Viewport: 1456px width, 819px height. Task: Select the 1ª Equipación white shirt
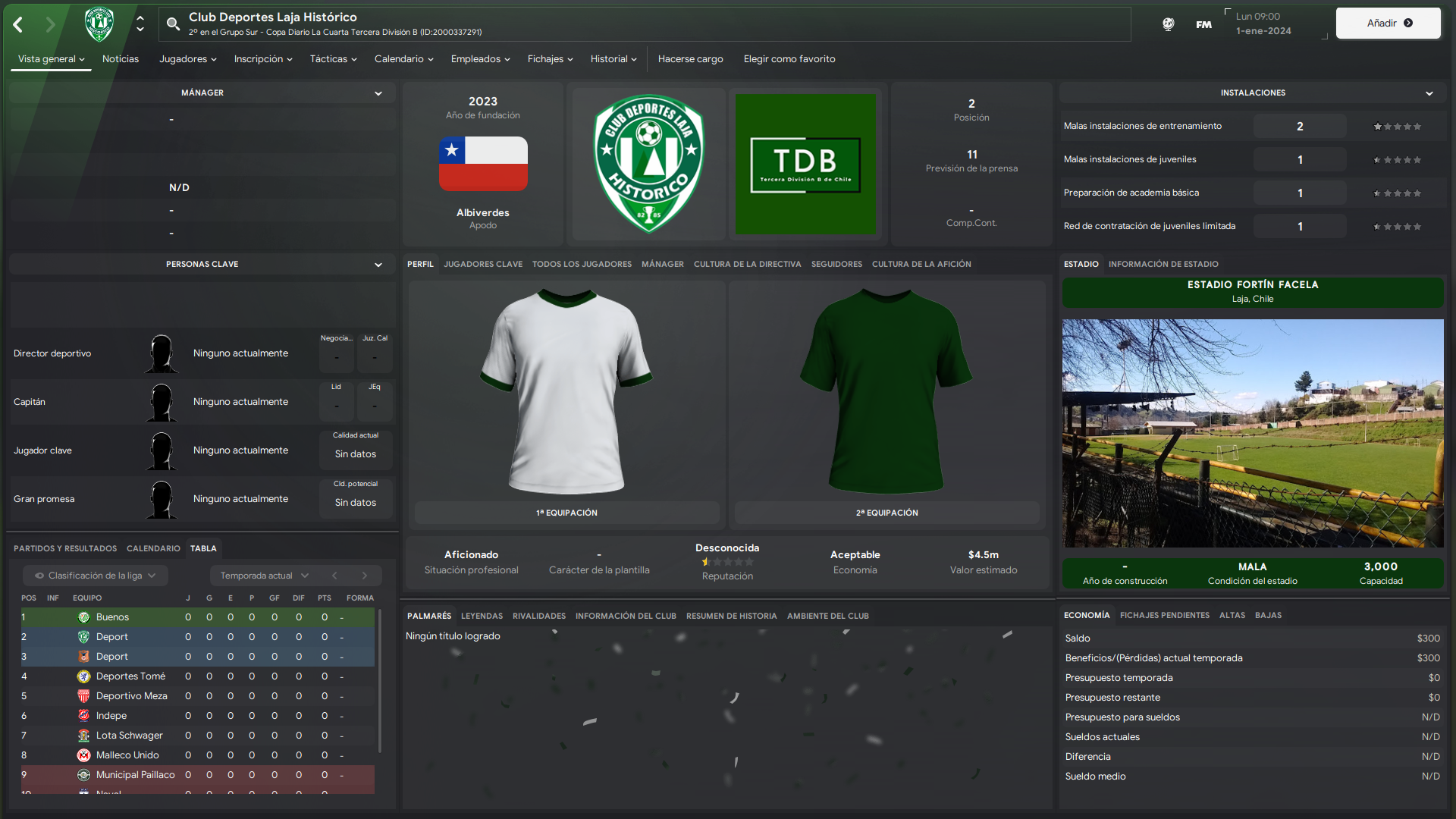[566, 391]
